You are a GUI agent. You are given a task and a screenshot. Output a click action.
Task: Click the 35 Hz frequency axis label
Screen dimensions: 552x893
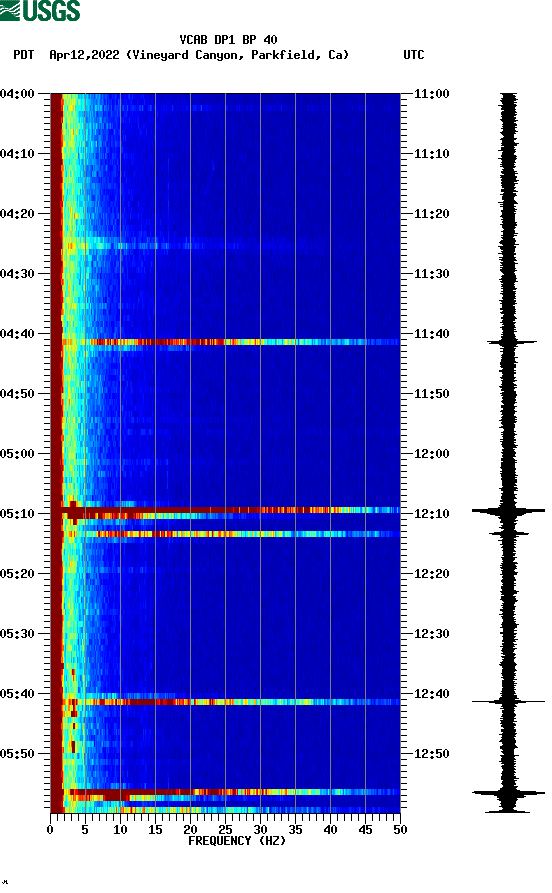click(x=295, y=830)
